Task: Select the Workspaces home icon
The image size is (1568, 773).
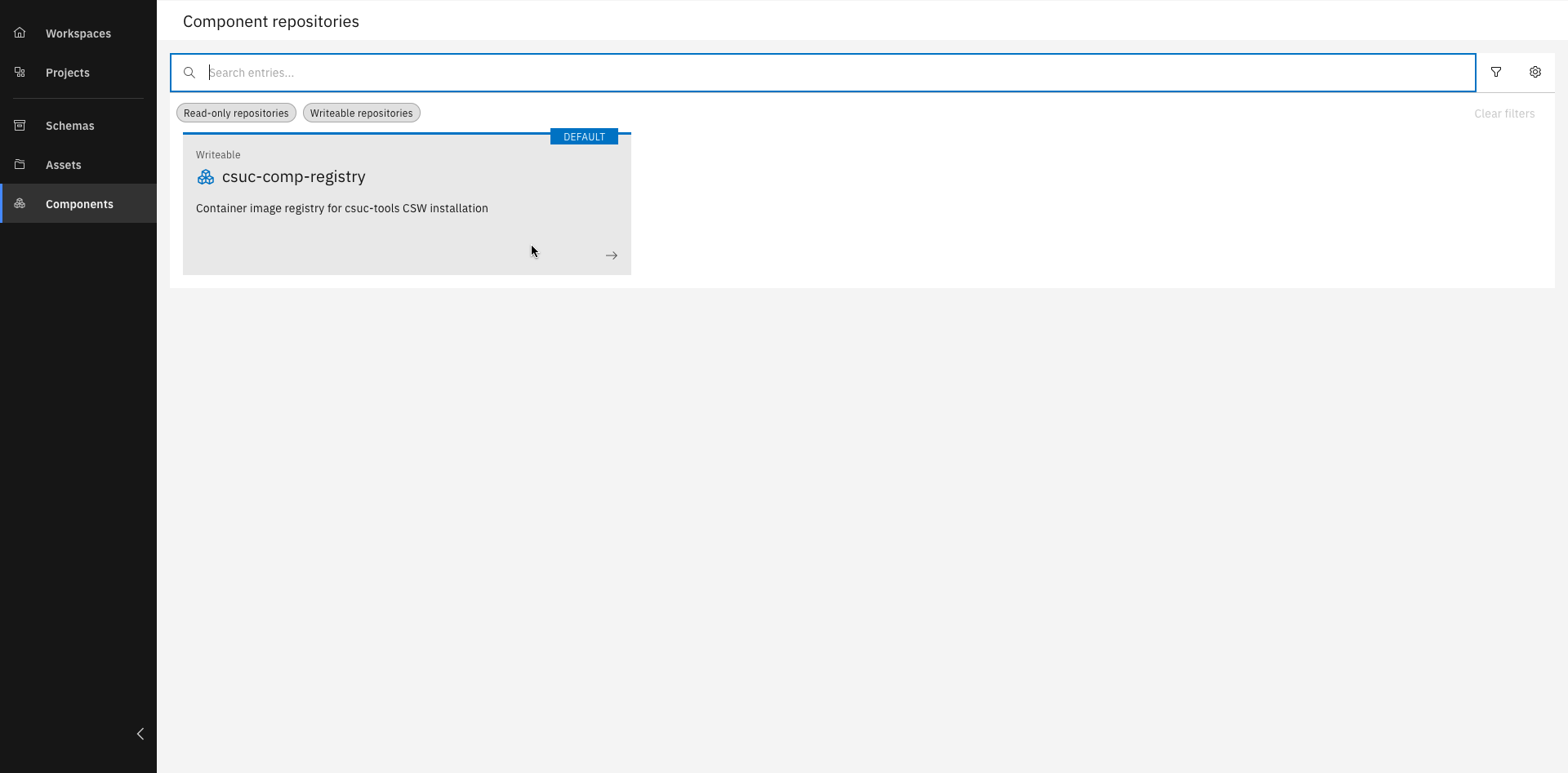Action: [20, 33]
